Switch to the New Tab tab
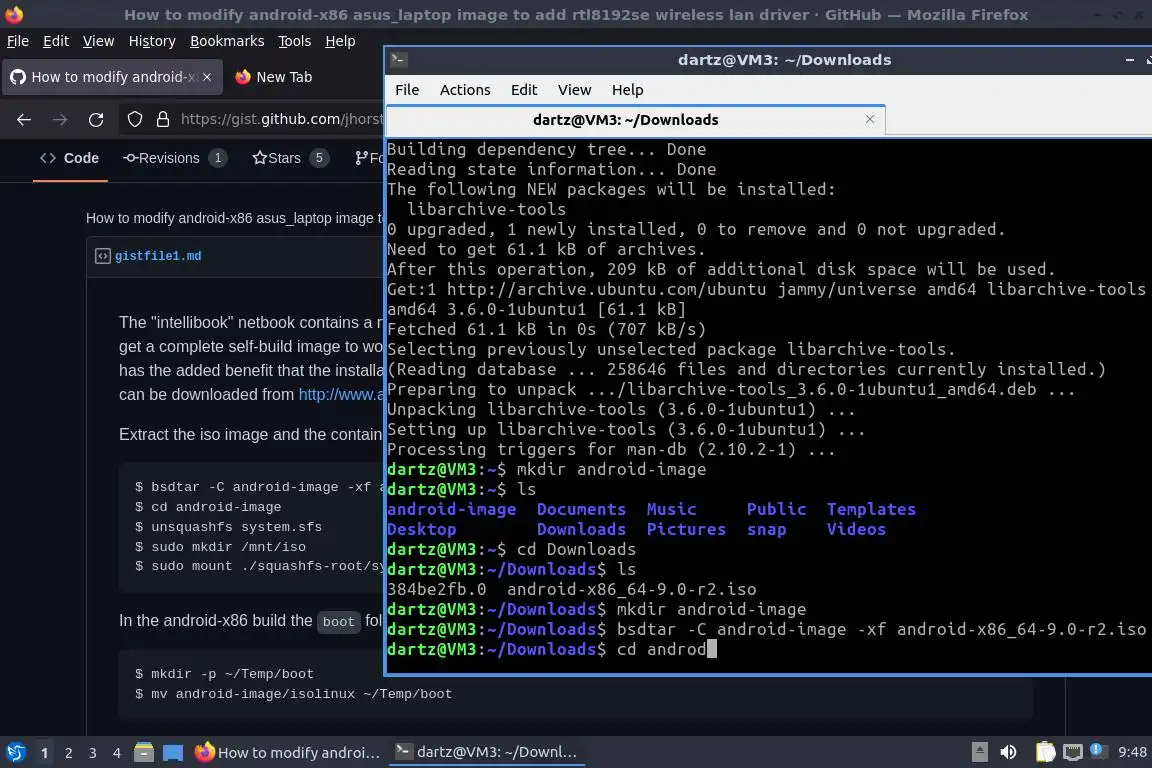The image size is (1152, 768). coord(274,76)
